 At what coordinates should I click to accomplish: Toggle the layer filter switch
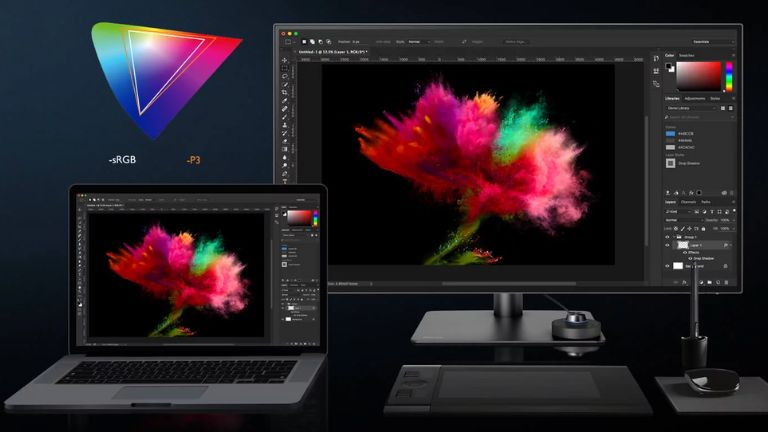click(734, 211)
